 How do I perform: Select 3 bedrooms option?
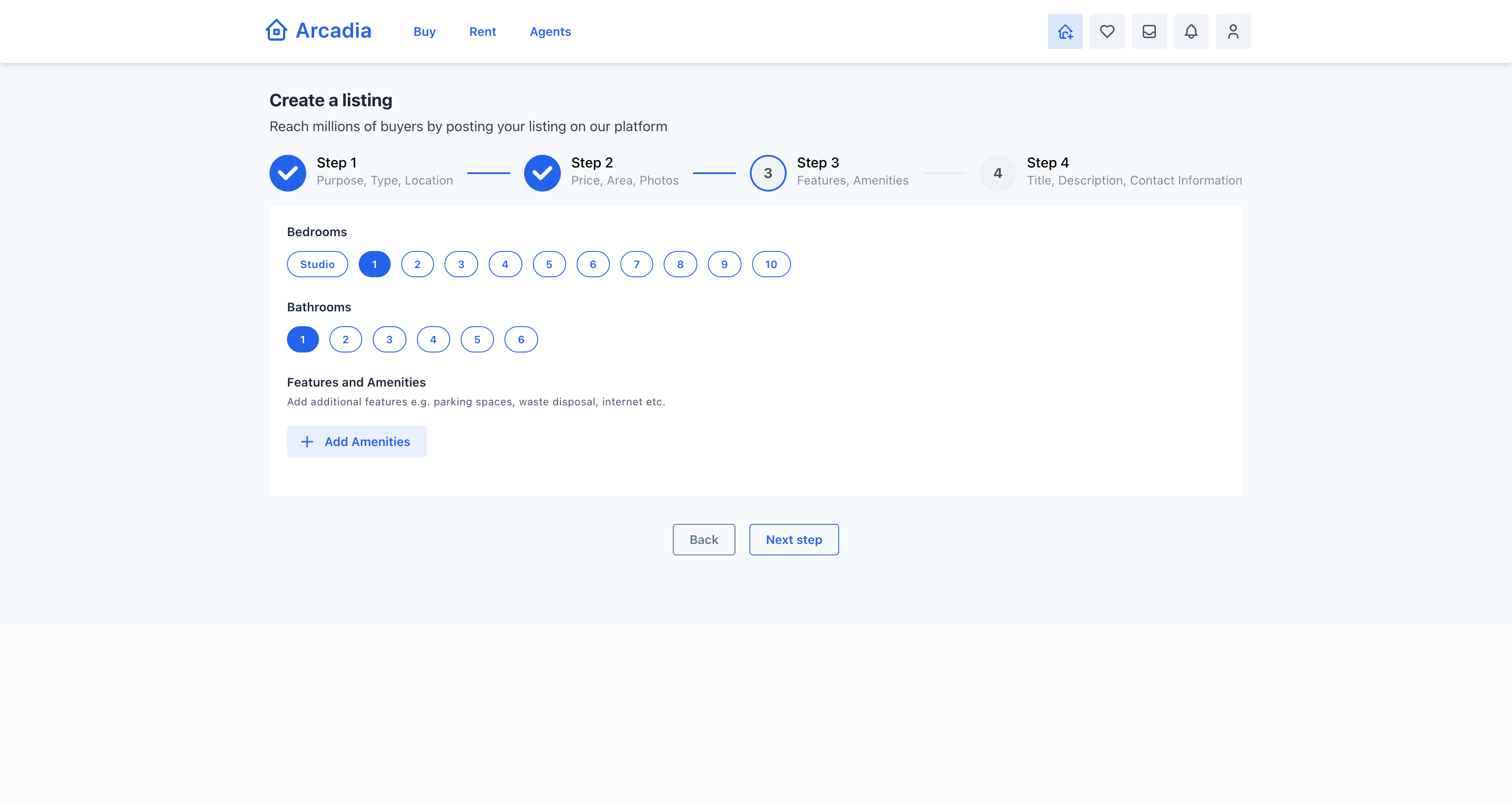(x=461, y=264)
